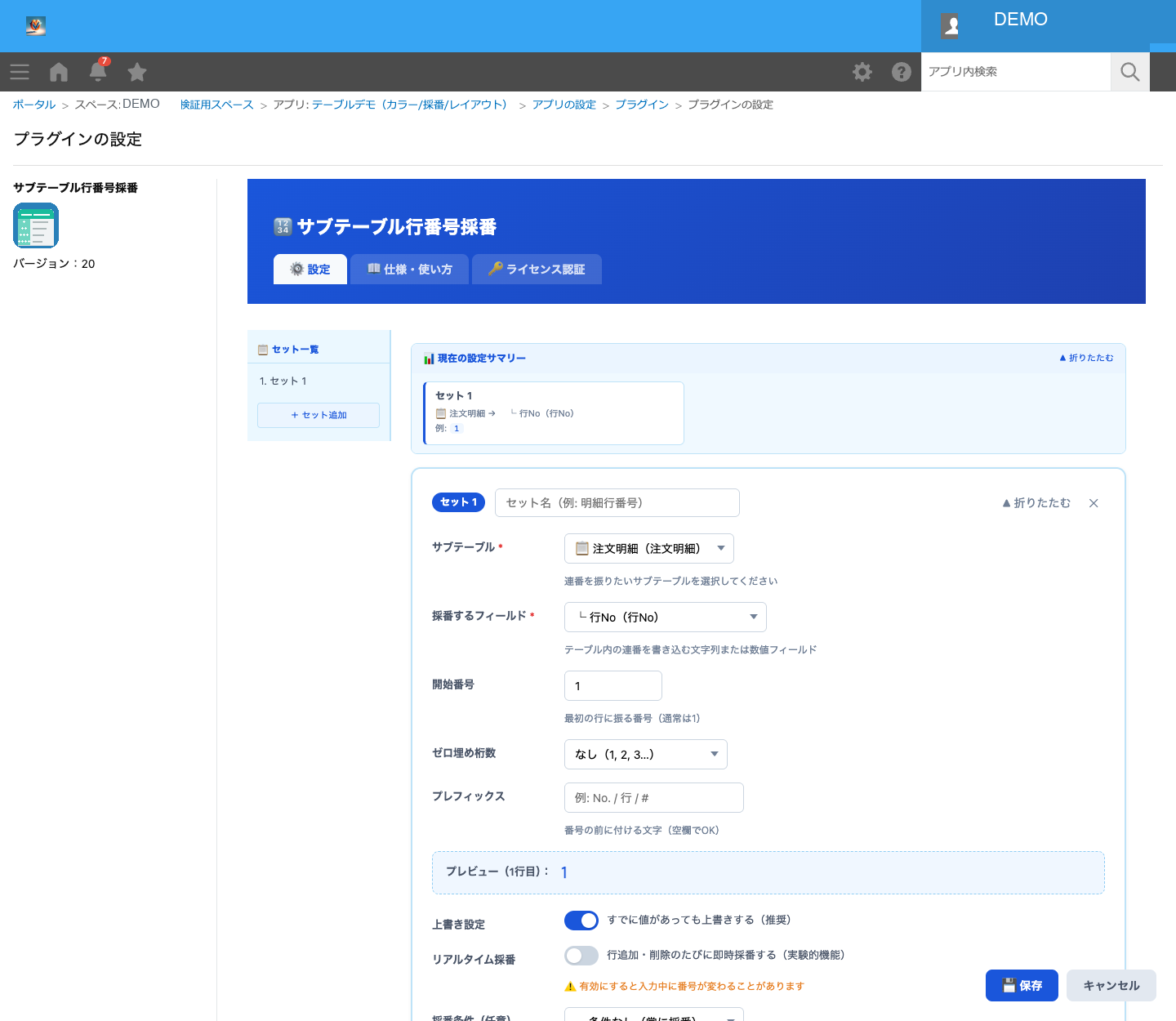This screenshot has width=1176, height=1021.
Task: Switch to the ライセンス認証 tab
Action: [x=537, y=270]
